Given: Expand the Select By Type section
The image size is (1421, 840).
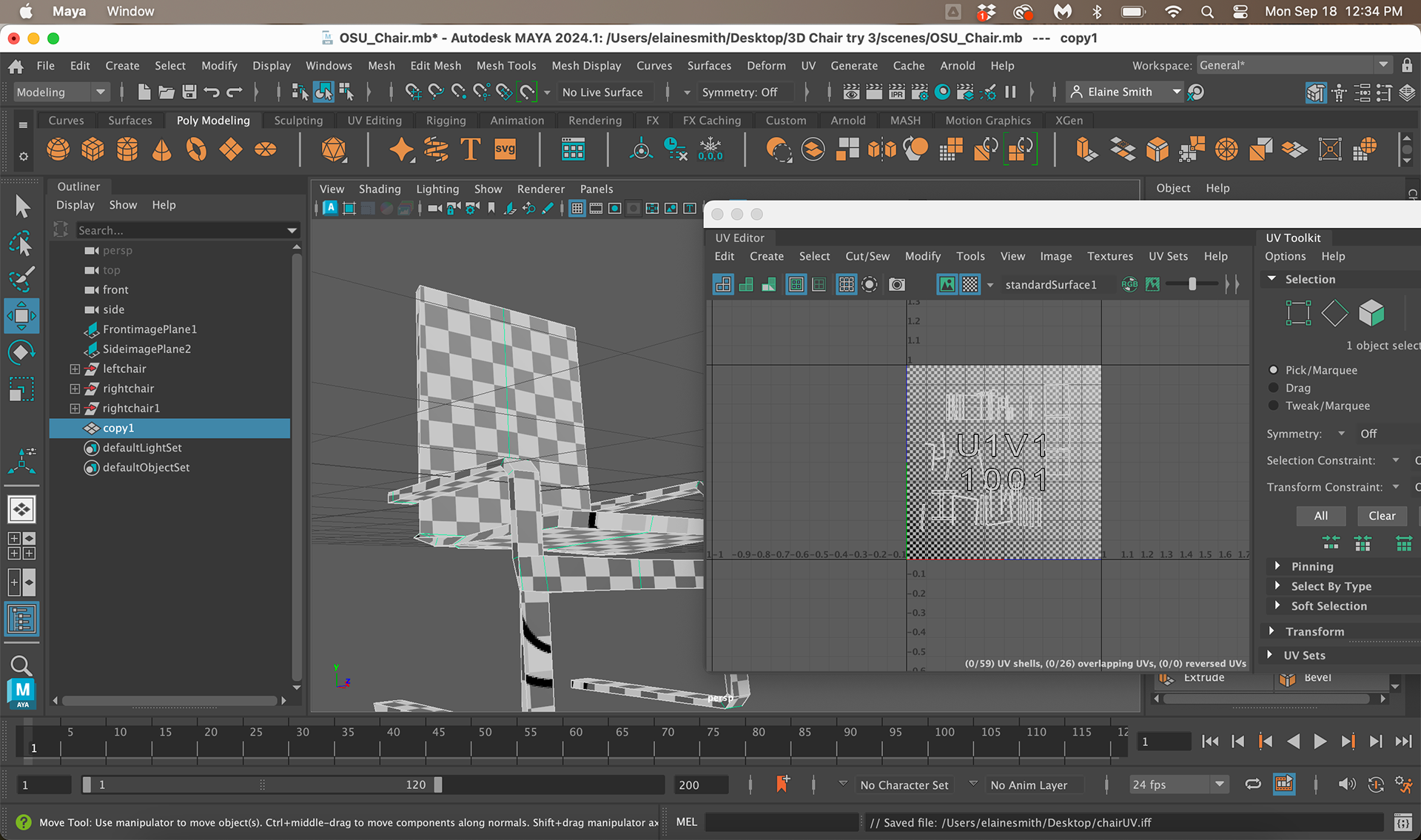Looking at the screenshot, I should [1277, 586].
